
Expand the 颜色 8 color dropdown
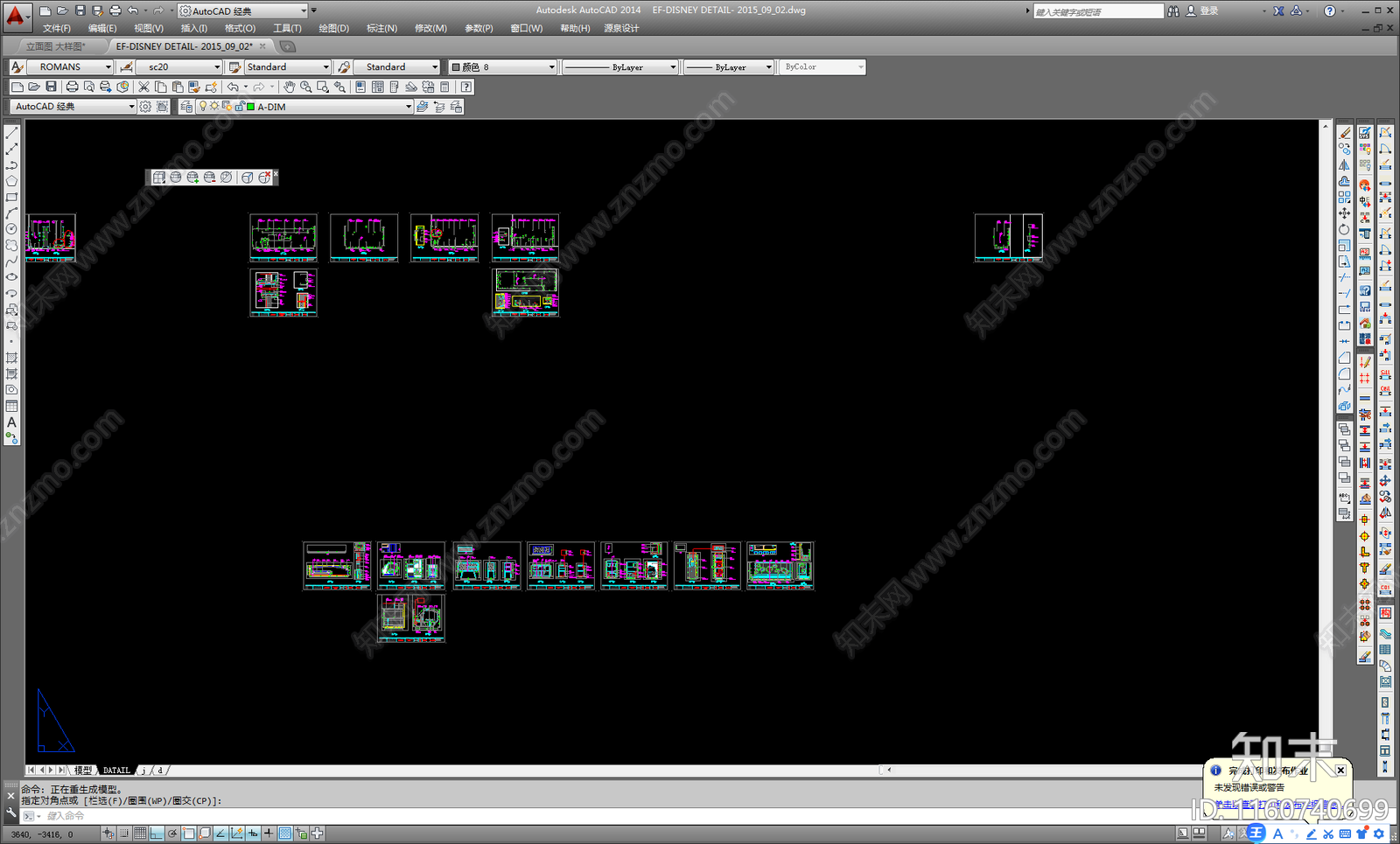click(502, 66)
